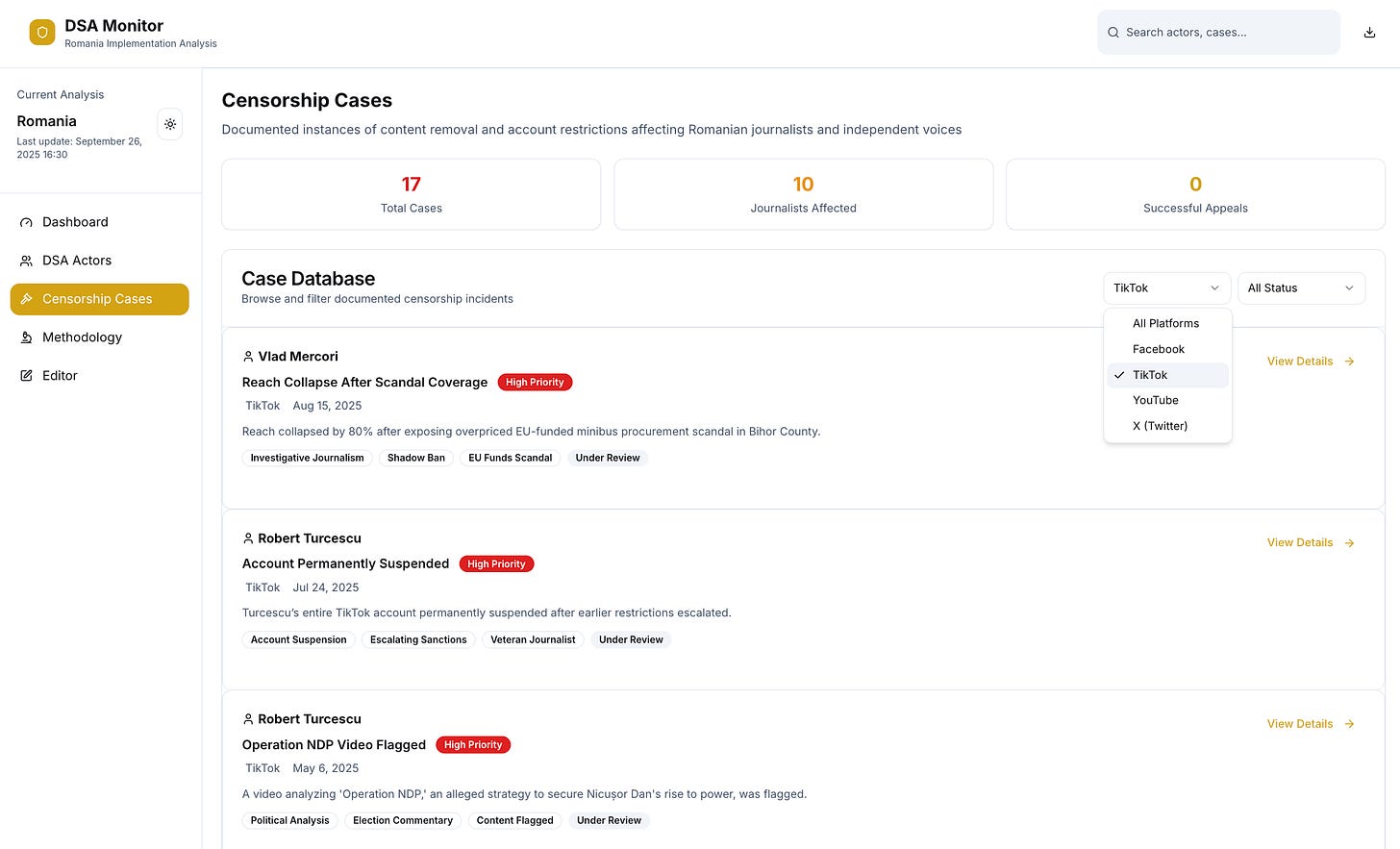The height and width of the screenshot is (849, 1400).
Task: Click Under Review tag on Vlad Mercori's case
Action: (x=608, y=459)
